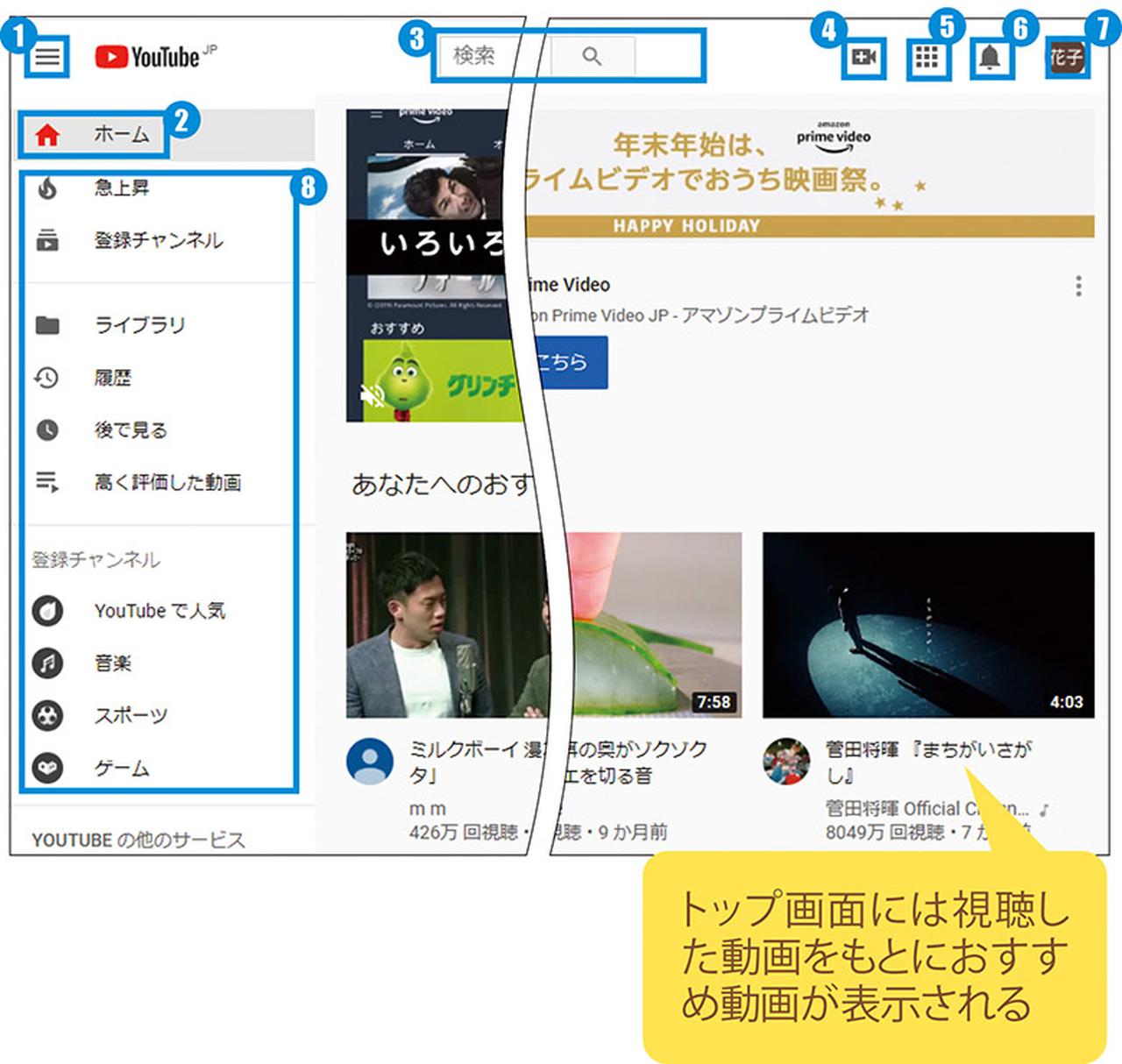
Task: Click the YOUTUBE の他のサービス heading
Action: [138, 840]
